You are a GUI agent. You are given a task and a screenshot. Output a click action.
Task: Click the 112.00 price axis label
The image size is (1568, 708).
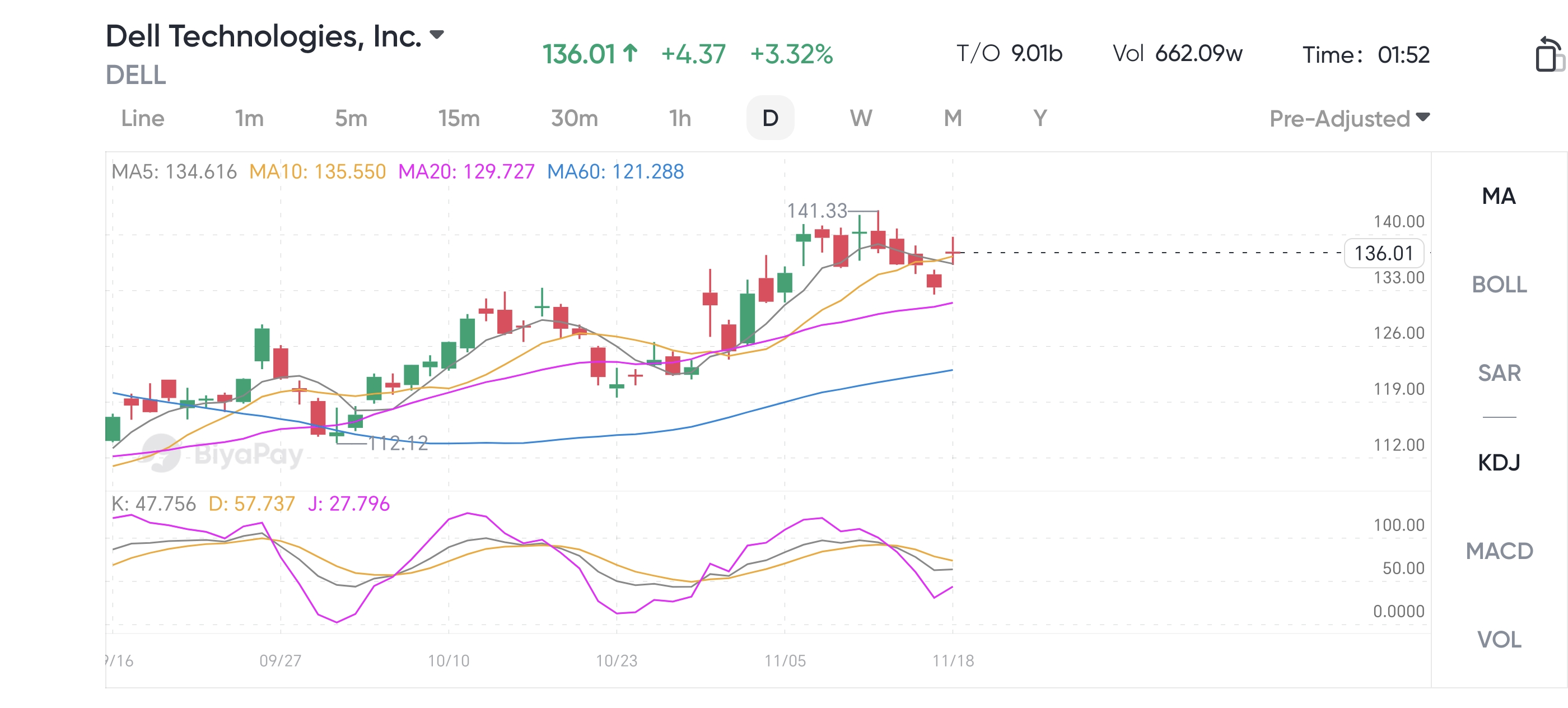(1399, 445)
